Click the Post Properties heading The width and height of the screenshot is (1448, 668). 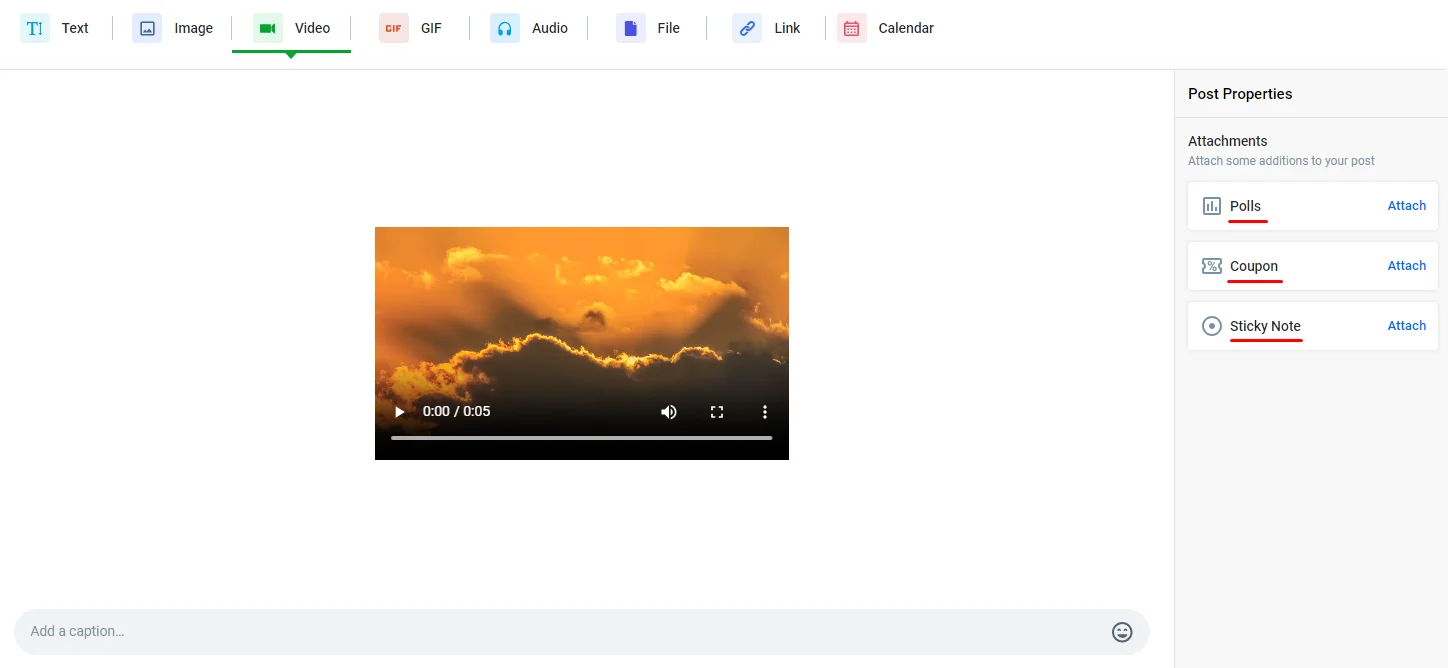(x=1240, y=94)
